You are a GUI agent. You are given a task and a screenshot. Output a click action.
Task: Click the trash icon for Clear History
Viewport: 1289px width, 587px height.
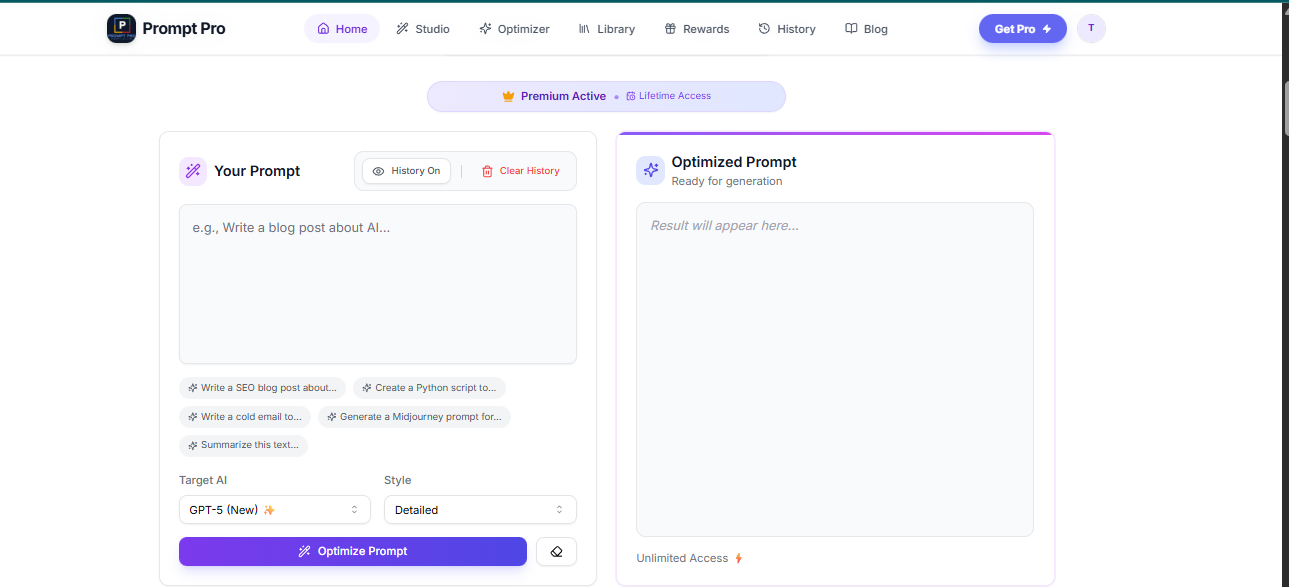coord(487,171)
